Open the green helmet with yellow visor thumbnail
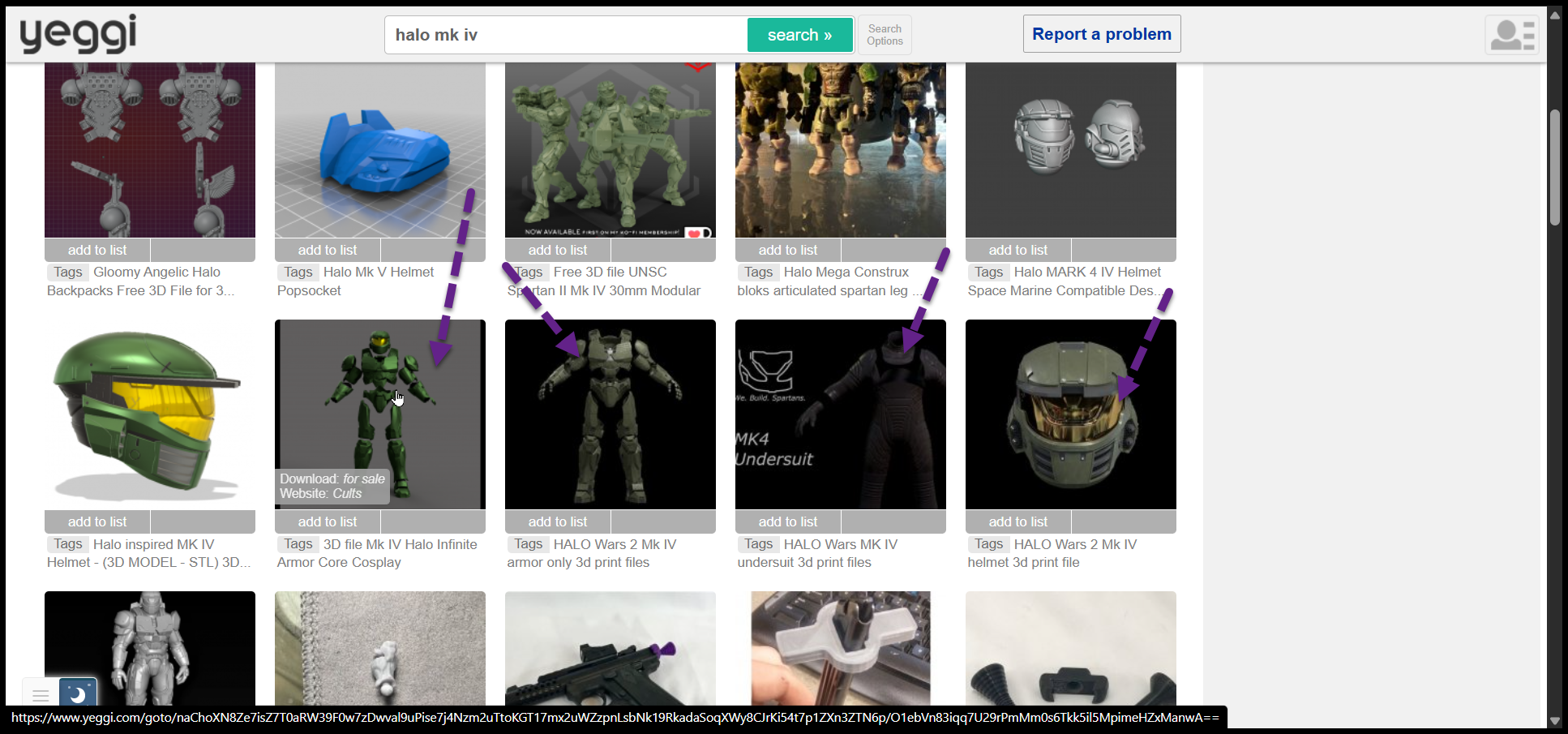1568x734 pixels. tap(150, 414)
